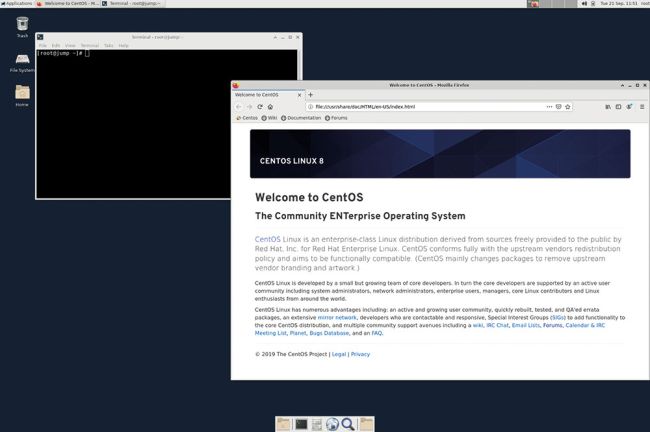This screenshot has width=650, height=432.
Task: Open the file manager icon in the bottom dock
Action: (x=284, y=424)
